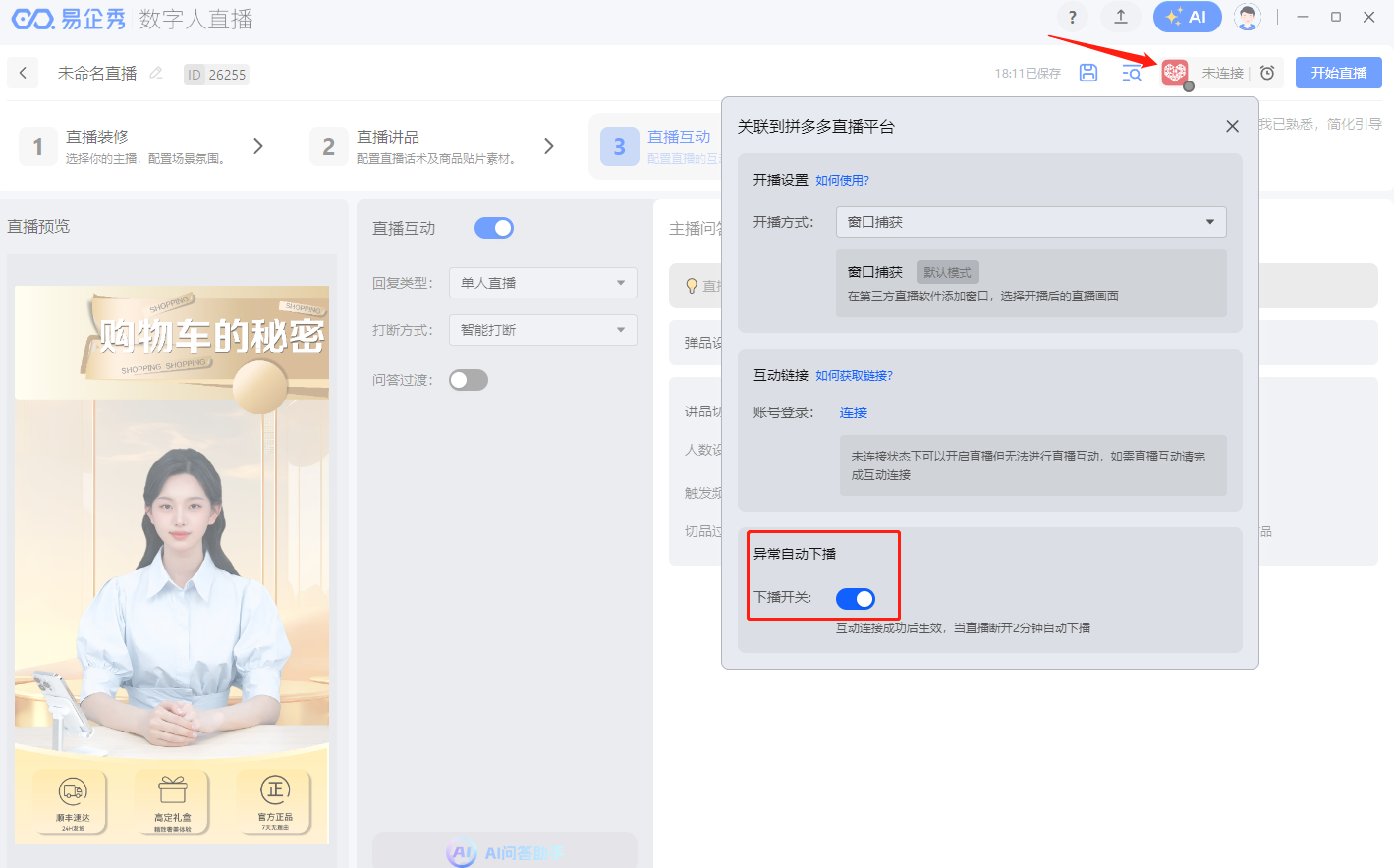Click the ID 26255 label
This screenshot has width=1394, height=868.
pos(216,75)
